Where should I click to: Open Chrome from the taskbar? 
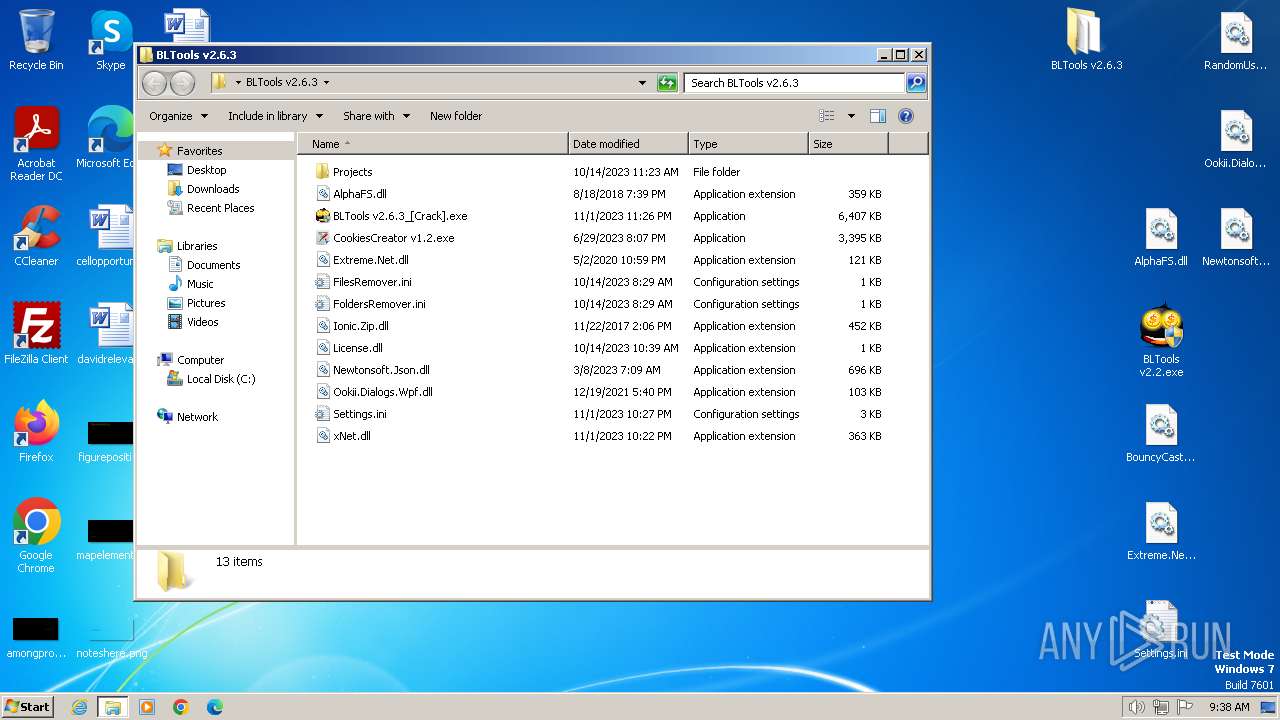point(181,707)
